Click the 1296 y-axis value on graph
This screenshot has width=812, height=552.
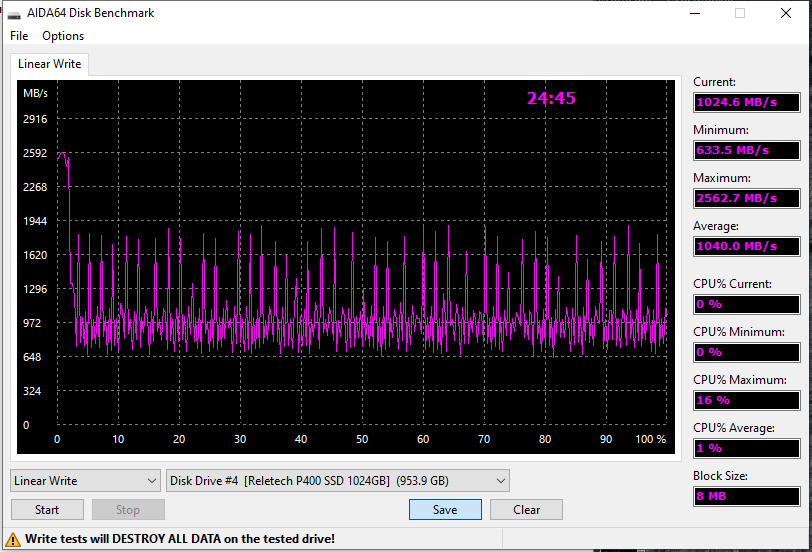point(35,289)
